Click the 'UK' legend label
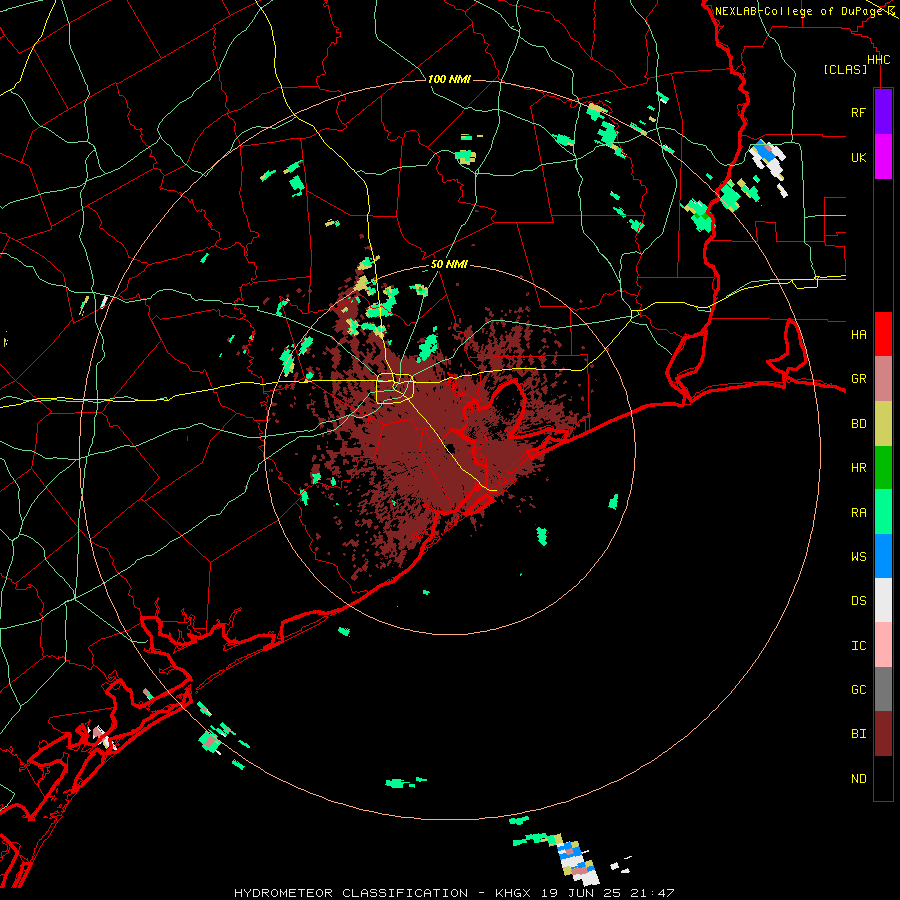Screen dimensions: 900x900 858,157
